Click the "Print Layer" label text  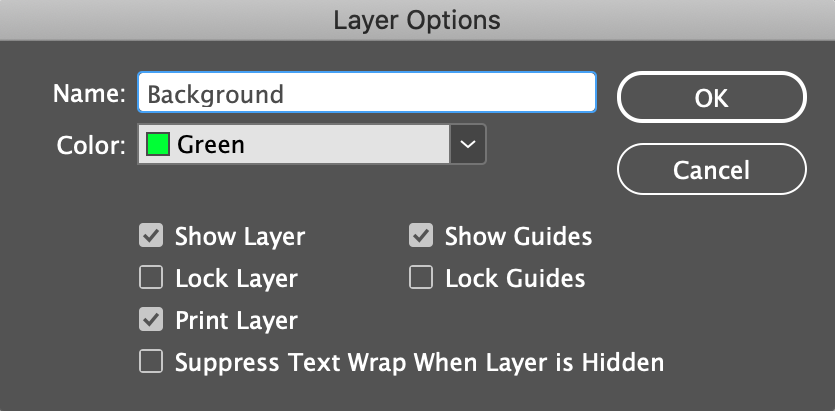236,321
